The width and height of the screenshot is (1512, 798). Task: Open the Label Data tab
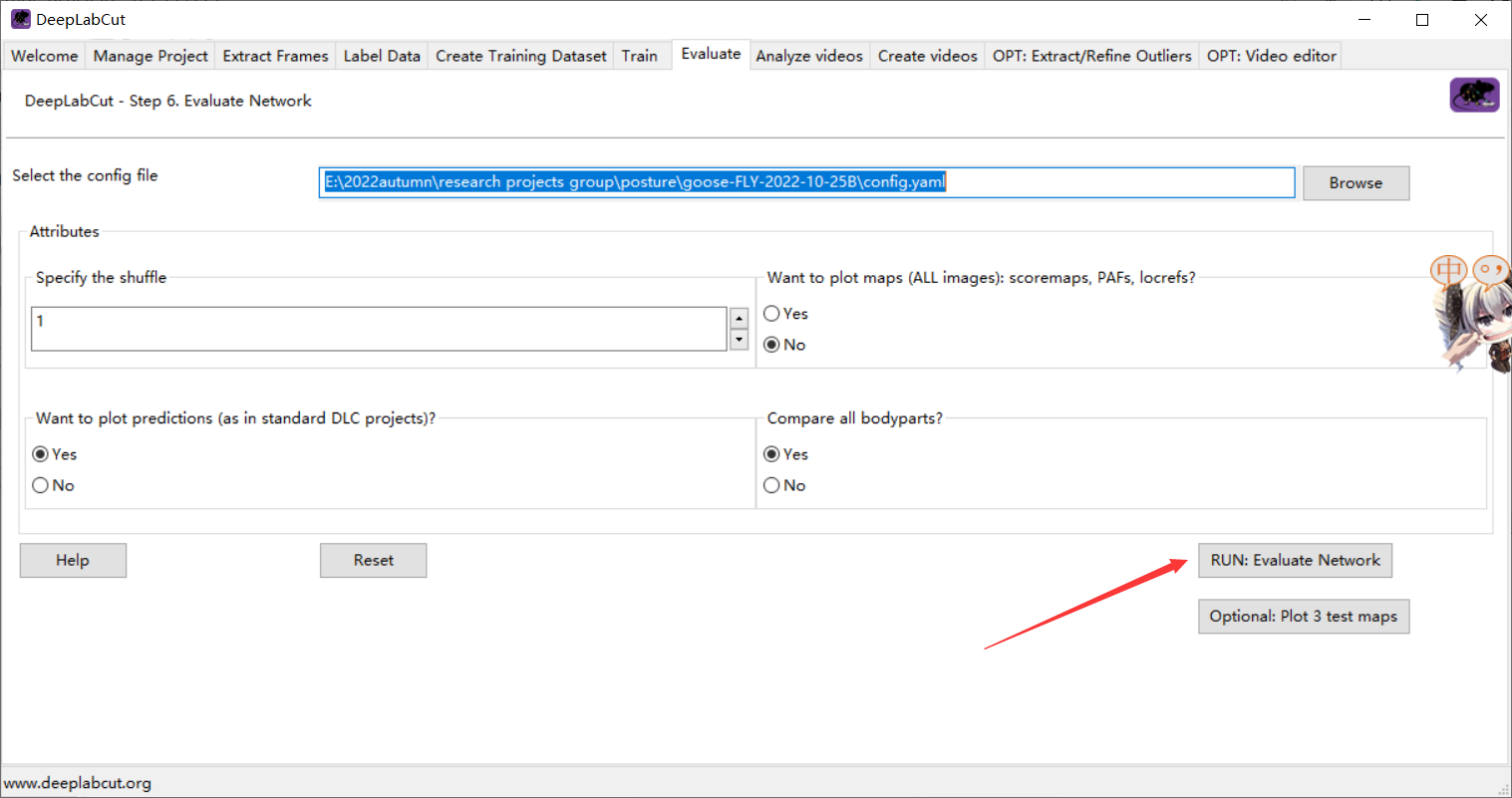[x=382, y=56]
